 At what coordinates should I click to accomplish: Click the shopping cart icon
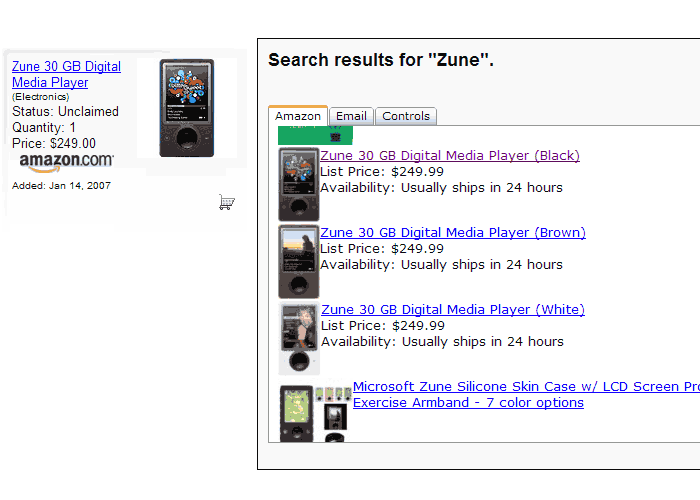227,202
